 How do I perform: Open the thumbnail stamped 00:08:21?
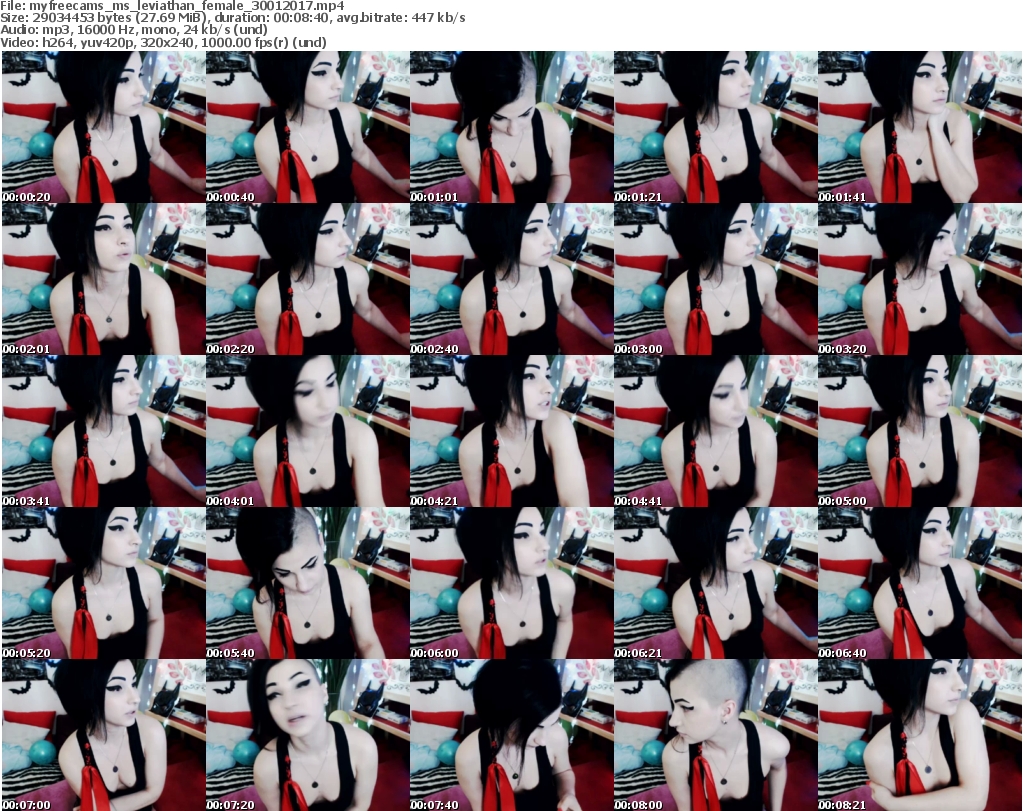pyautogui.click(x=920, y=735)
